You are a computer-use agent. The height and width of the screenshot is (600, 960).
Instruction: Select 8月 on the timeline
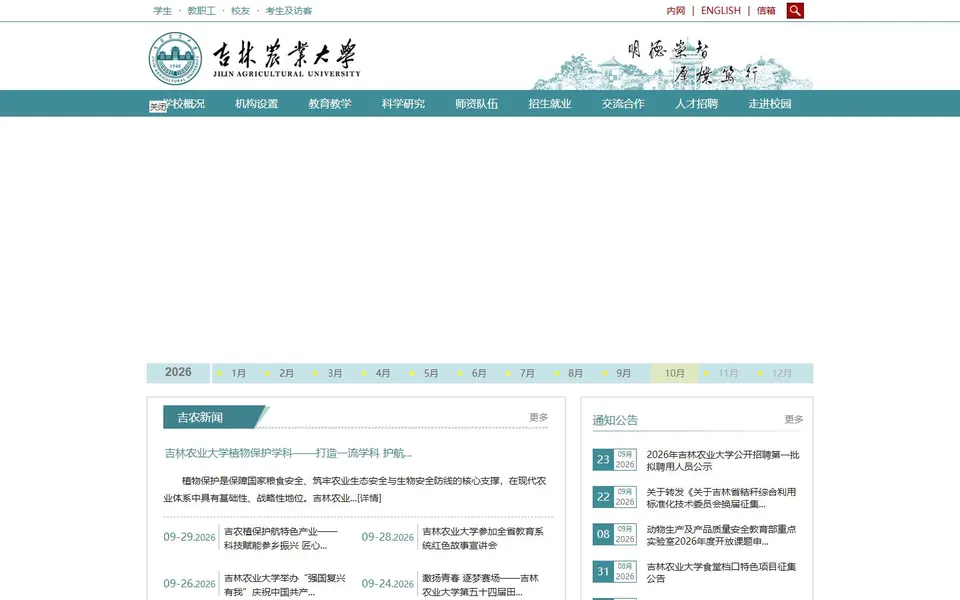[x=575, y=373]
